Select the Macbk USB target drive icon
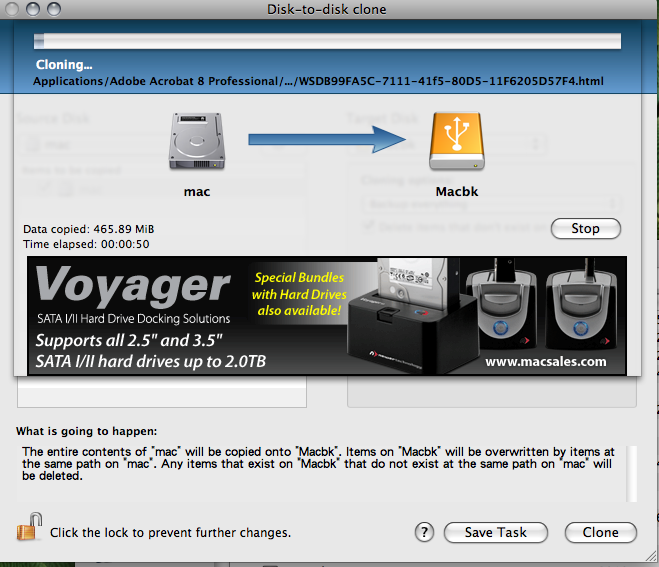The height and width of the screenshot is (567, 659). coord(457,141)
